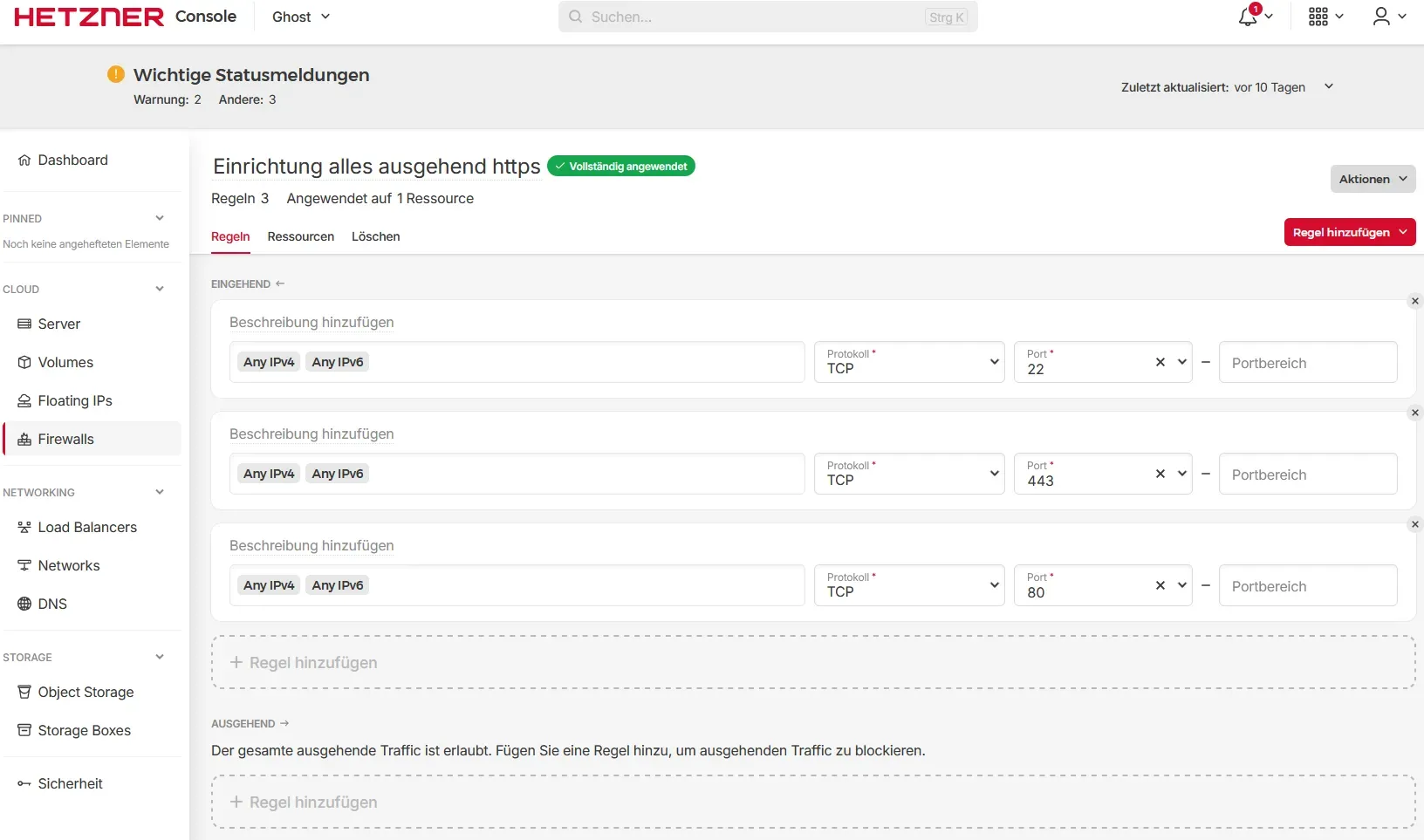
Task: Click the Dashboard home icon
Action: click(x=24, y=160)
